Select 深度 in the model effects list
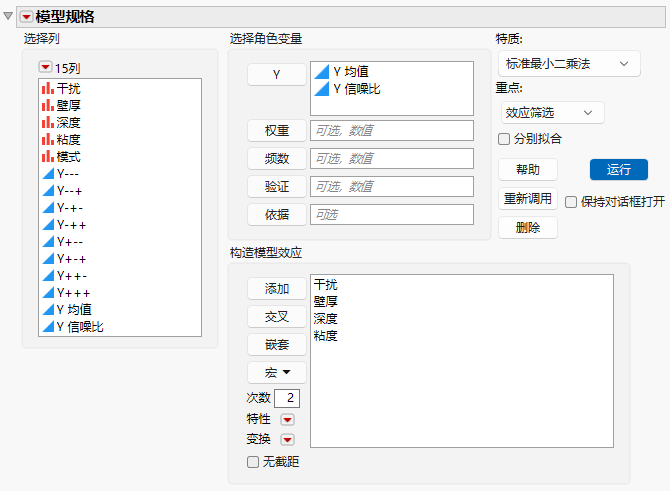The height and width of the screenshot is (491, 670). [x=326, y=319]
